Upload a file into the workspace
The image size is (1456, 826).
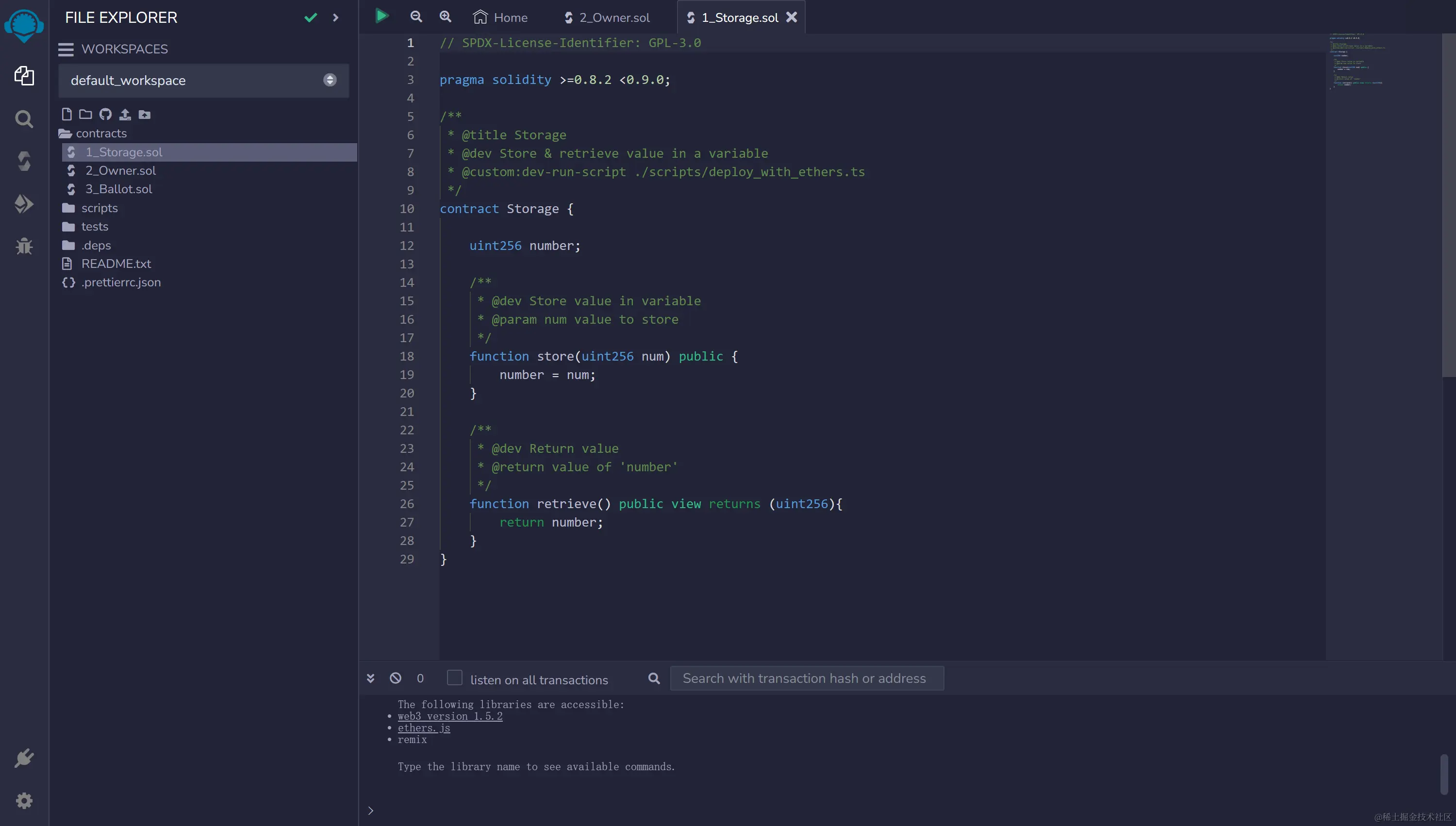[x=125, y=115]
